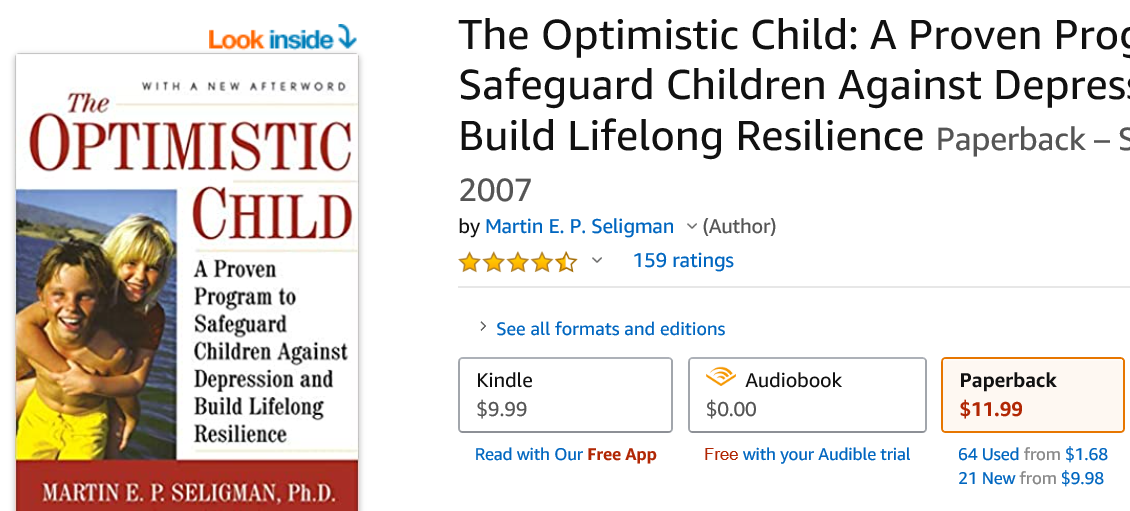Expand the star ratings breakdown chevron
1130x511 pixels.
(597, 261)
